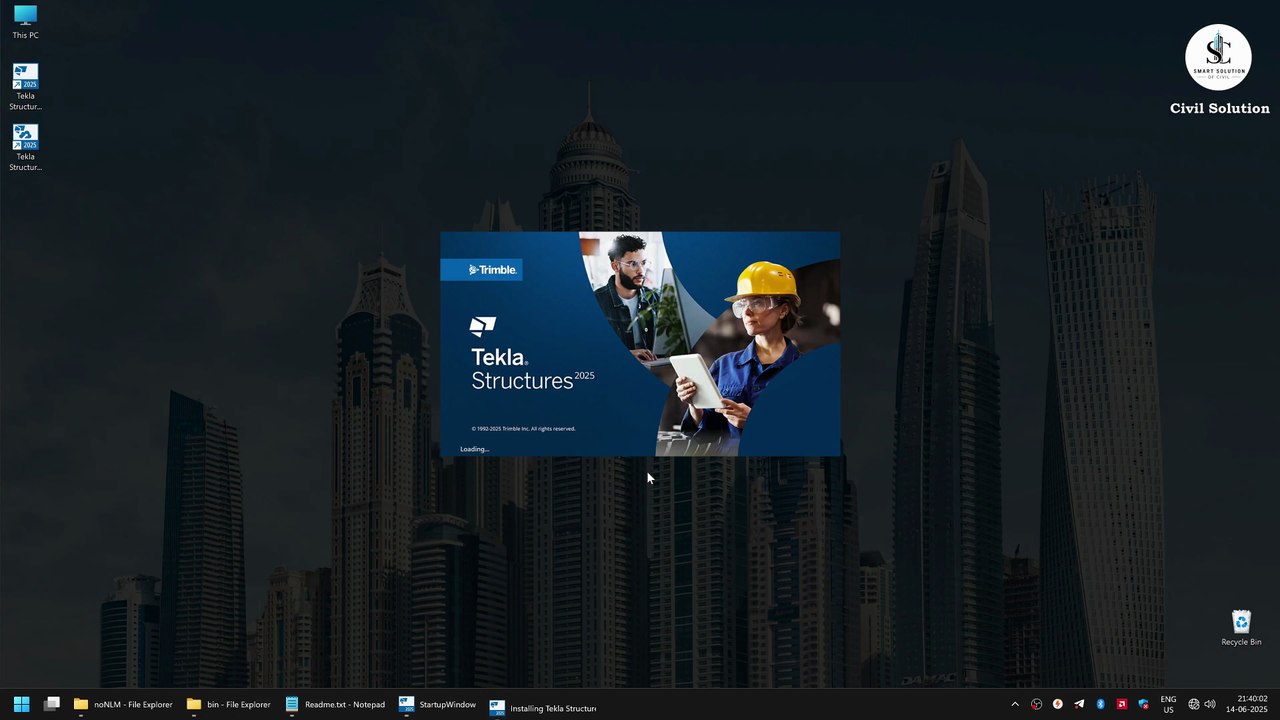Switch to the noNLM File Explorer window
The image size is (1280, 720).
pyautogui.click(x=123, y=704)
